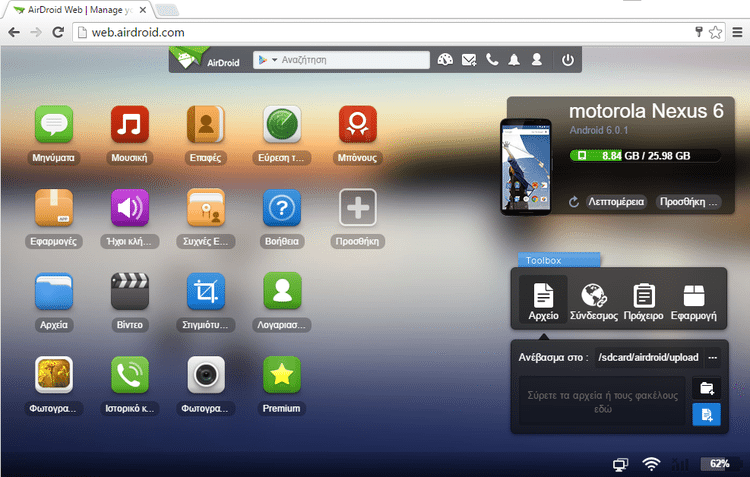Open the Λογαριασ... account app
750x477 pixels.
click(x=282, y=291)
